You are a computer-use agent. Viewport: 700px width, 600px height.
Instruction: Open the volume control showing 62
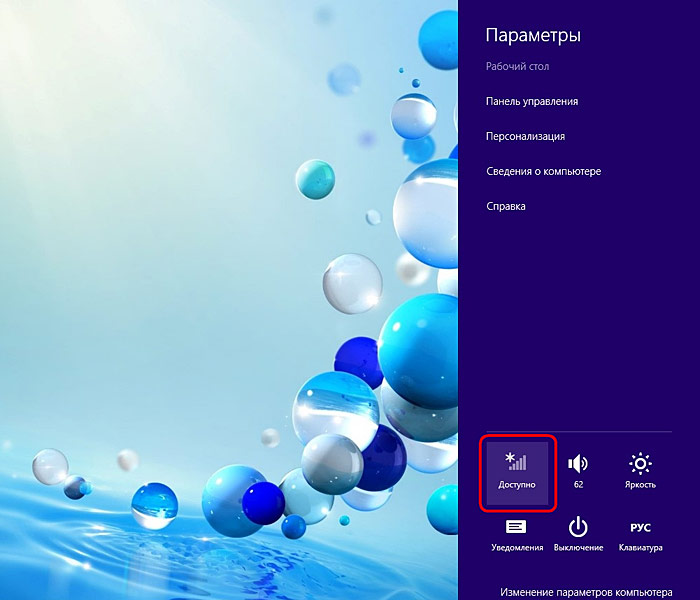(578, 473)
